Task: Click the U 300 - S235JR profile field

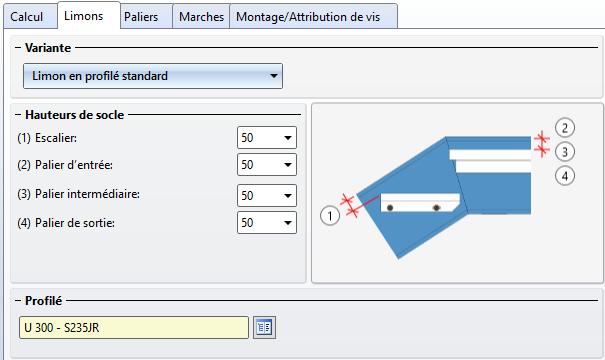Action: point(134,328)
